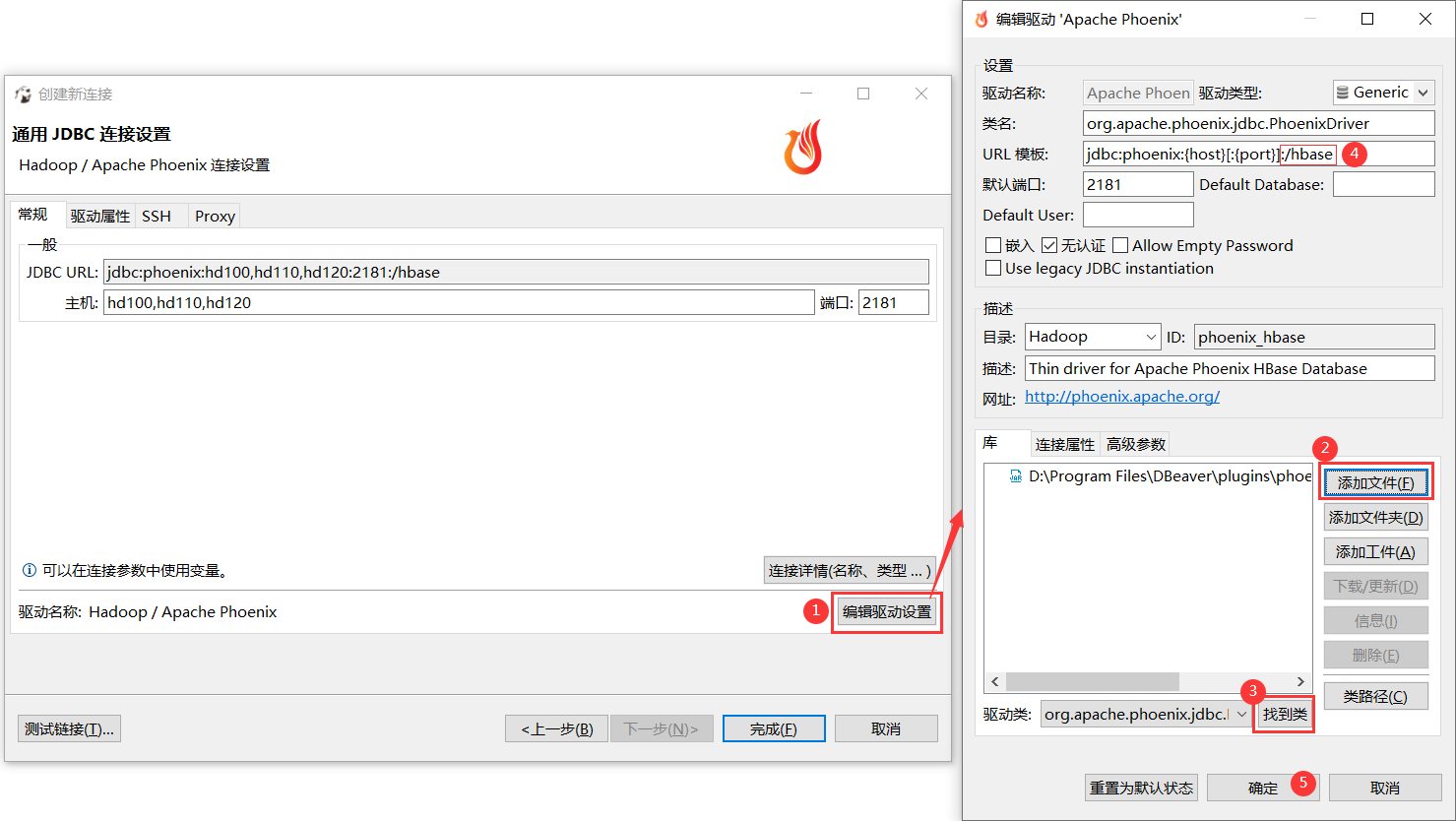
Task: Enable Allow Empty Password
Action: 1121,245
